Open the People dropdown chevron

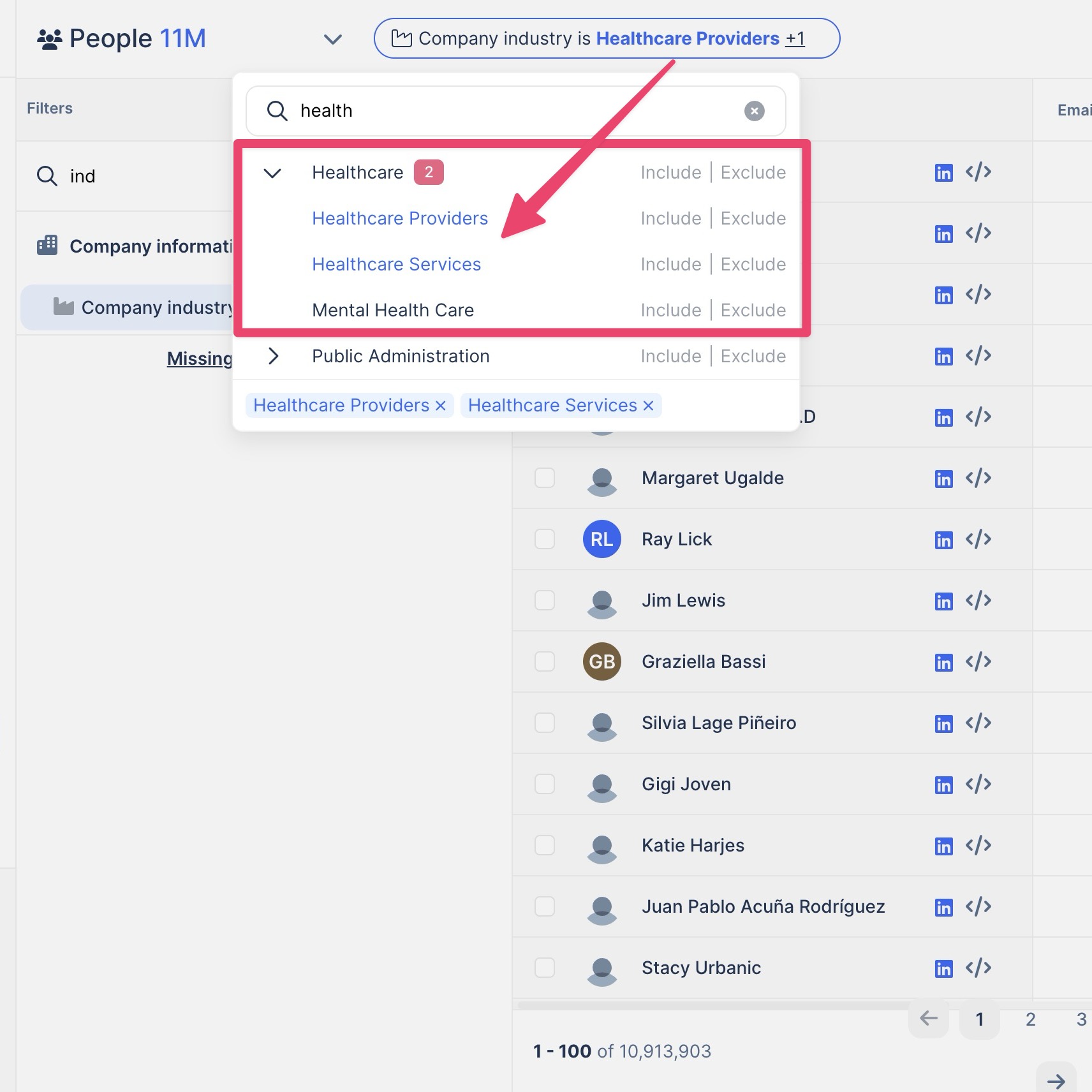pos(332,39)
